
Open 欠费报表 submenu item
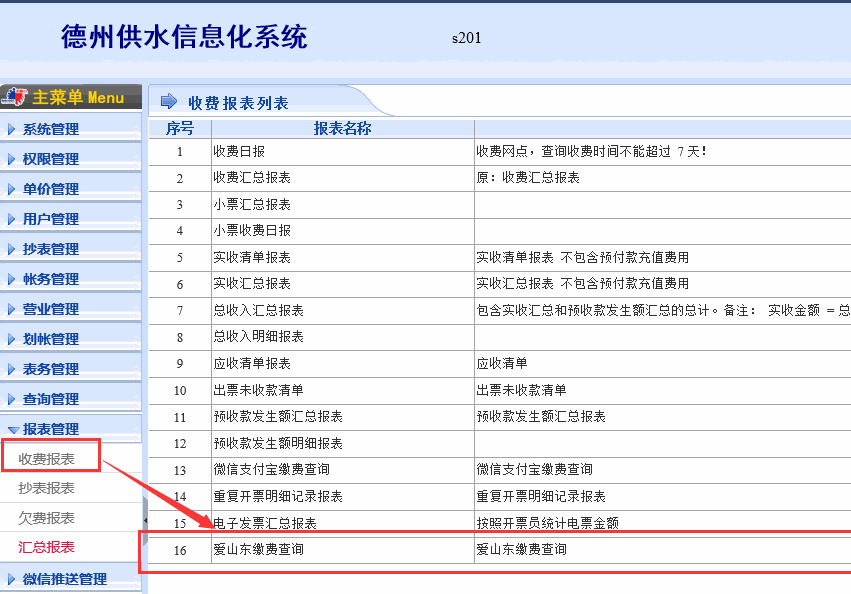47,518
